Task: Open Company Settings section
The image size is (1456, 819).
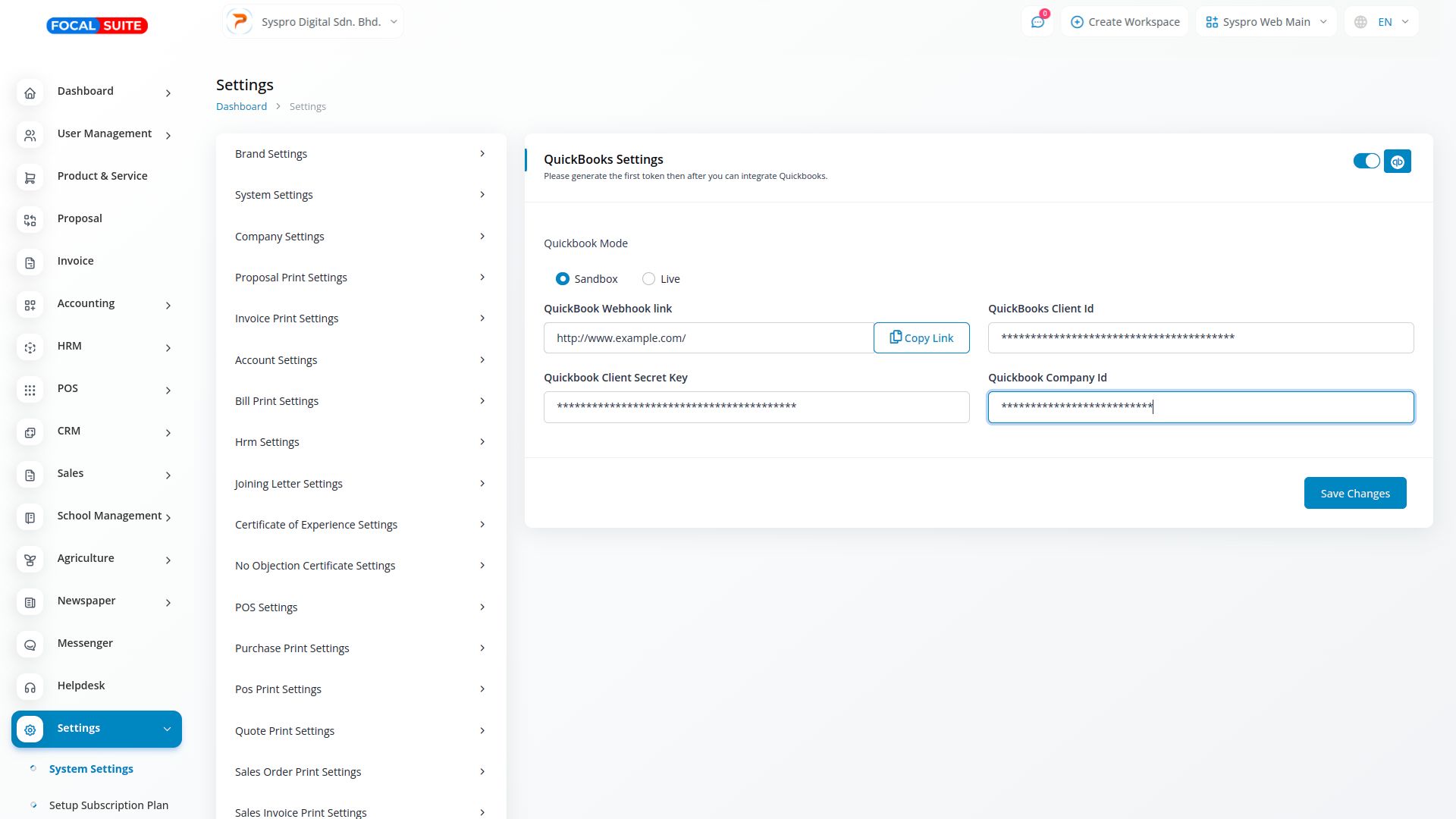Action: tap(360, 237)
